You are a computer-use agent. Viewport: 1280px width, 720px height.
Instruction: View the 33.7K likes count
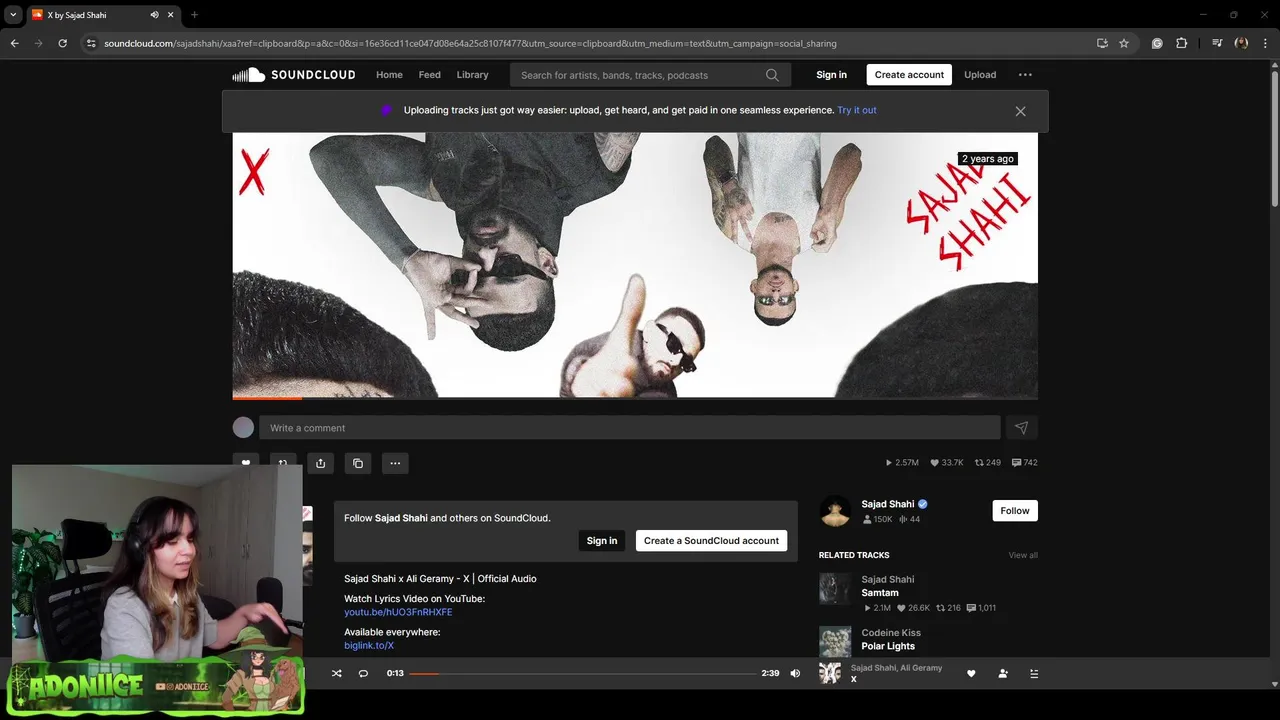pos(947,463)
